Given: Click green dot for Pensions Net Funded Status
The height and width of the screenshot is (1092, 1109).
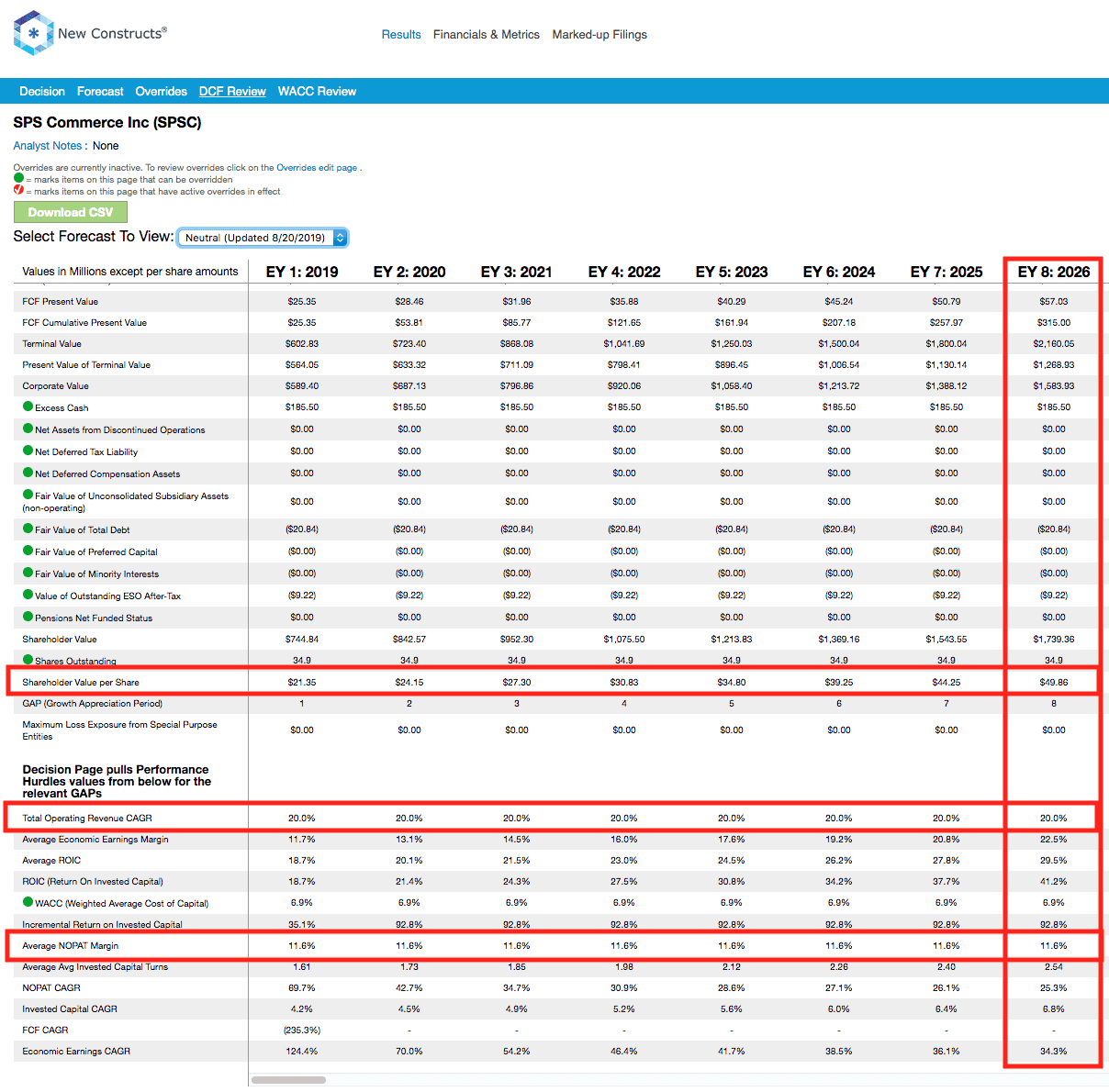Looking at the screenshot, I should click(28, 617).
